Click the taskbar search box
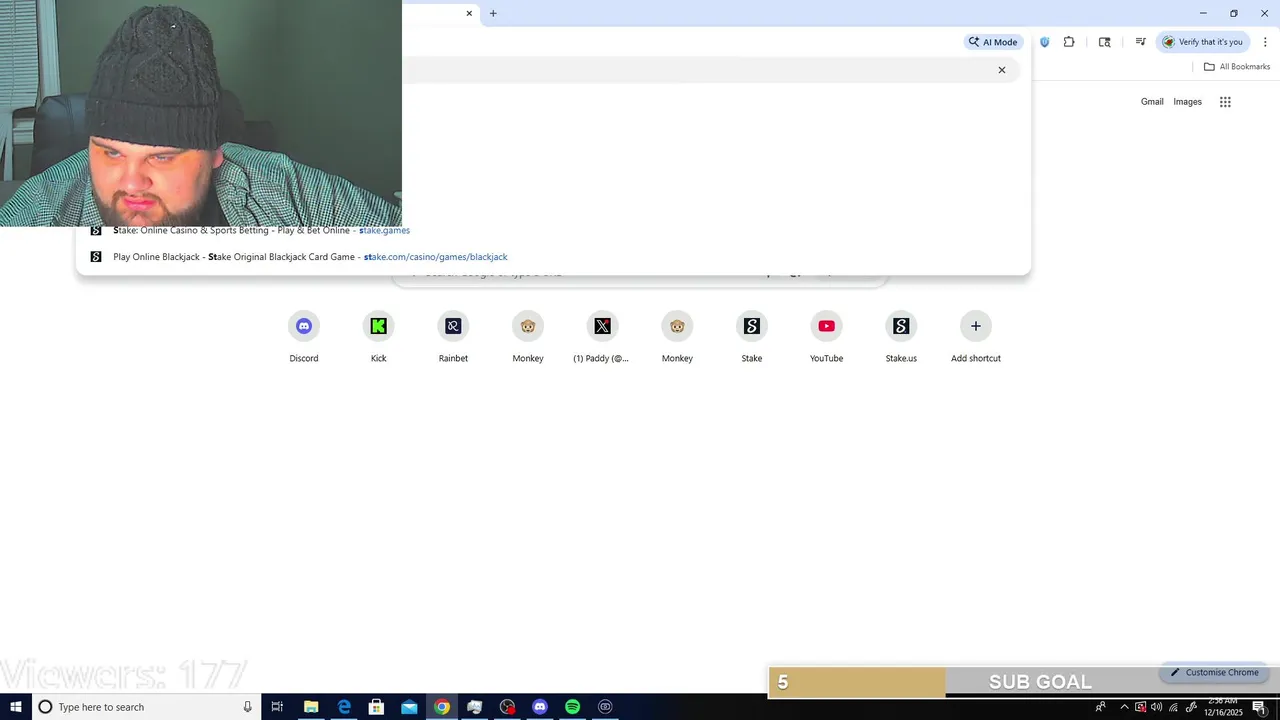 (147, 707)
